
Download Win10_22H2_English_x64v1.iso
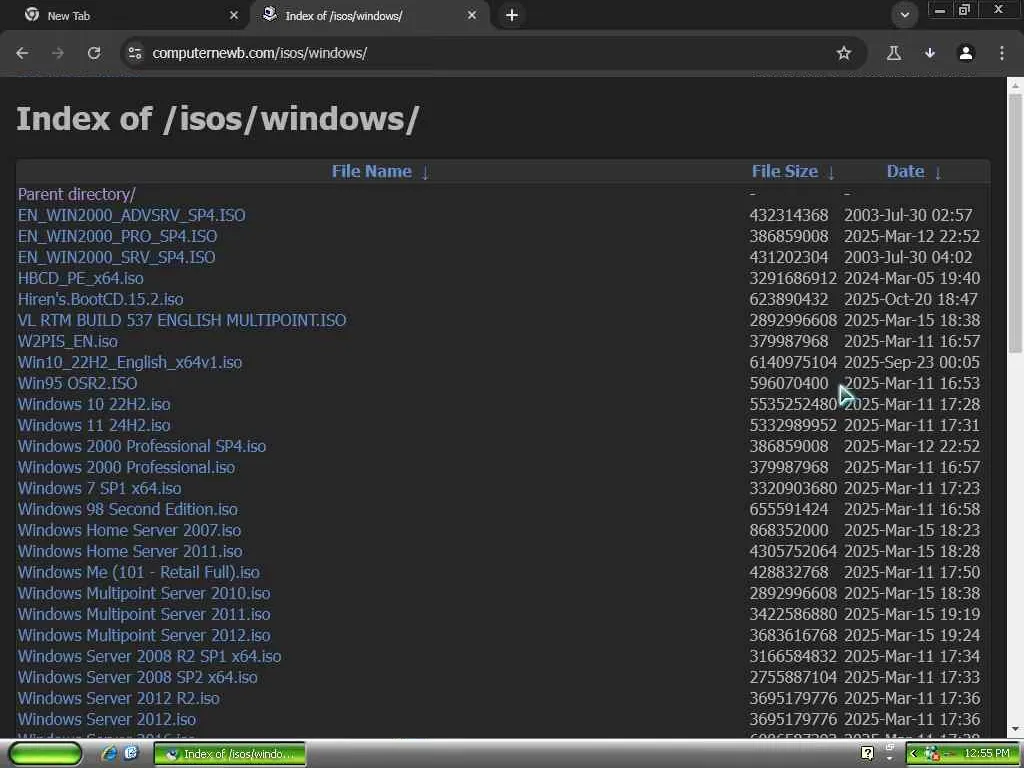(x=130, y=362)
